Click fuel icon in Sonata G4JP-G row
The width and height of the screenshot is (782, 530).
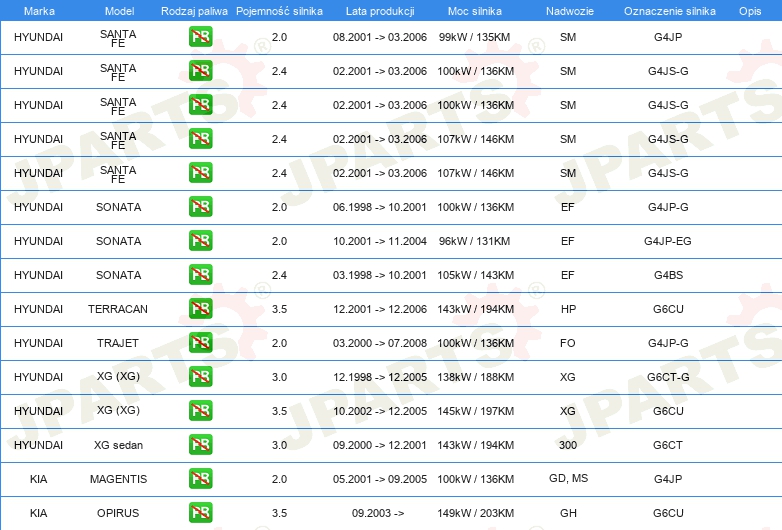(x=200, y=206)
